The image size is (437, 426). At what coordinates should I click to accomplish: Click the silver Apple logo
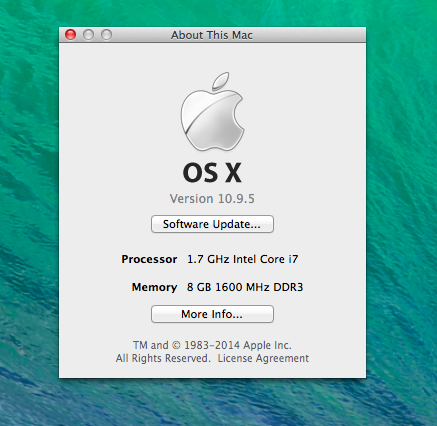[x=212, y=111]
